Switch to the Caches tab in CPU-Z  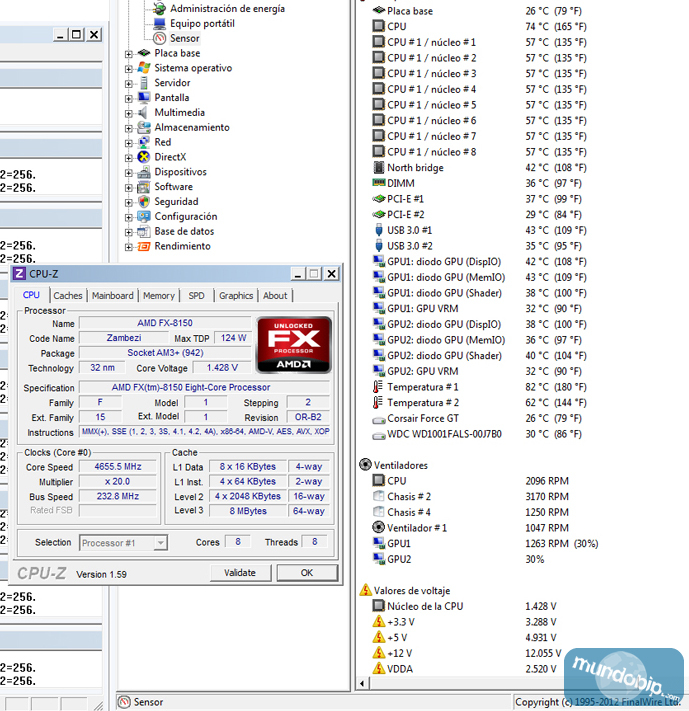coord(68,296)
